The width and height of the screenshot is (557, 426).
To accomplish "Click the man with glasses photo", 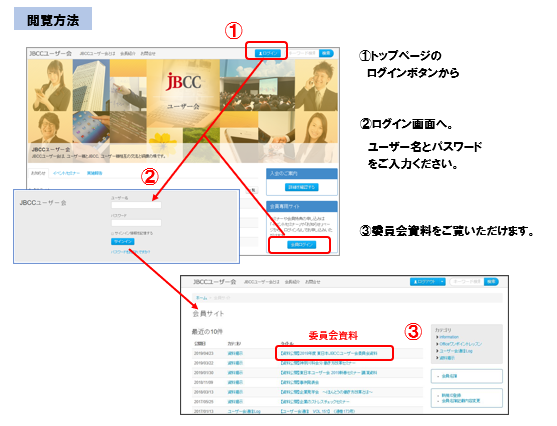I will pos(50,127).
